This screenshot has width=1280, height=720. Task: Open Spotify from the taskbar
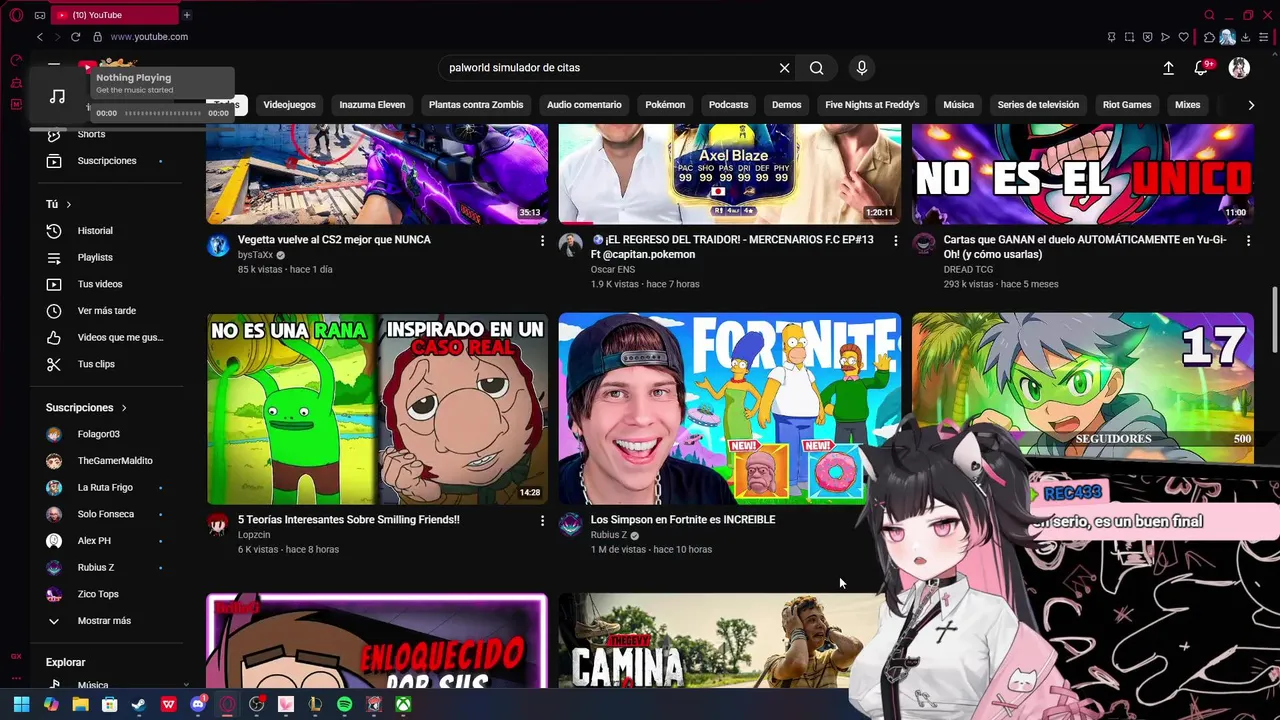(x=344, y=704)
